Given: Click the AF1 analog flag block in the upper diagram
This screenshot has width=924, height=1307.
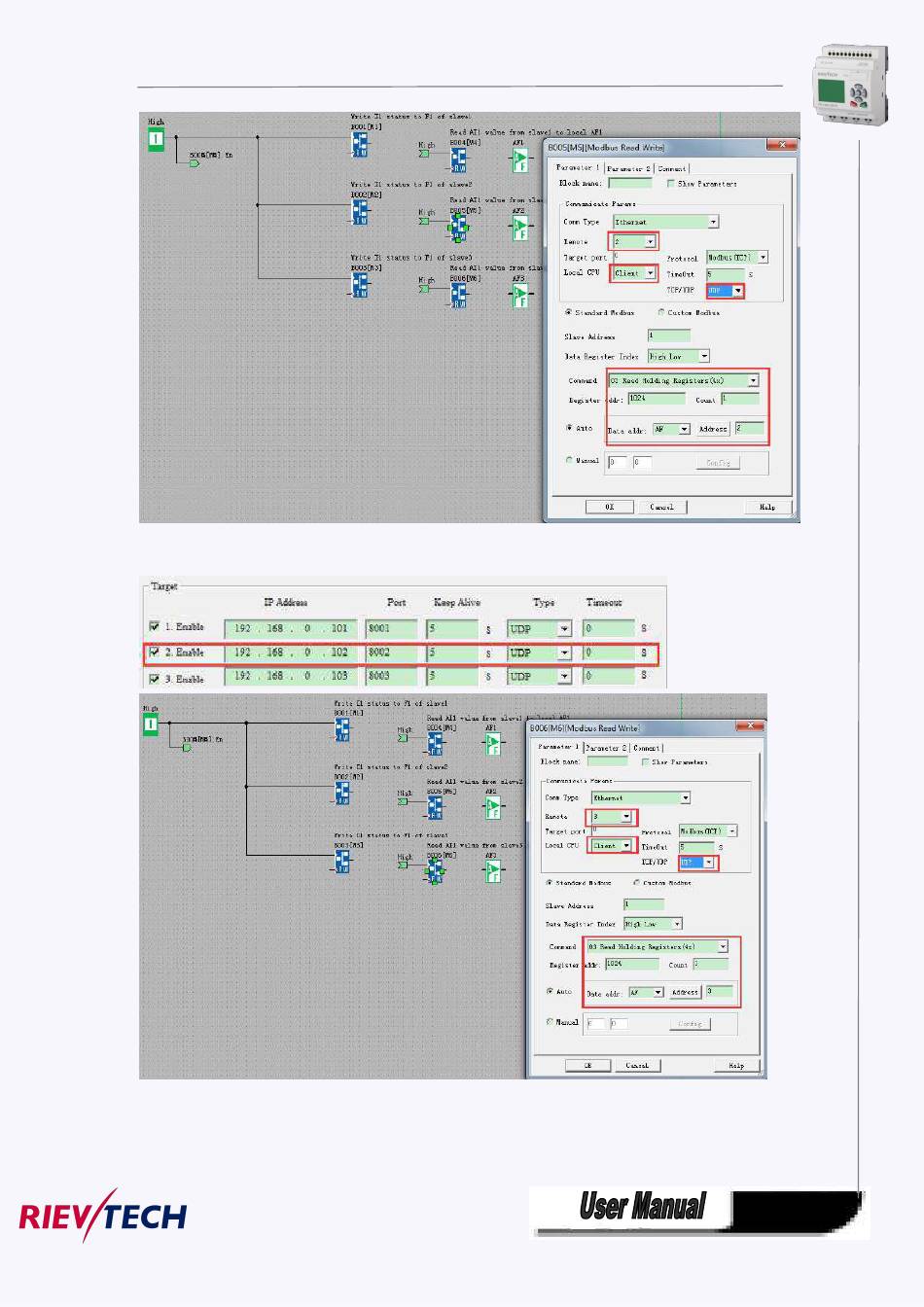Looking at the screenshot, I should point(519,159).
